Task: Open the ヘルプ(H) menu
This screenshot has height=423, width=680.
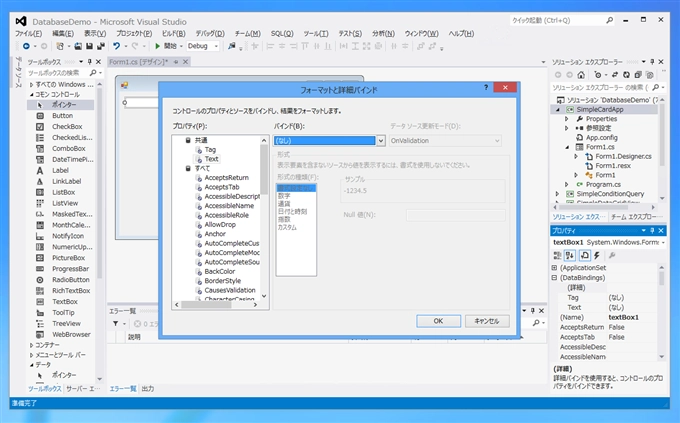Action: click(x=461, y=33)
